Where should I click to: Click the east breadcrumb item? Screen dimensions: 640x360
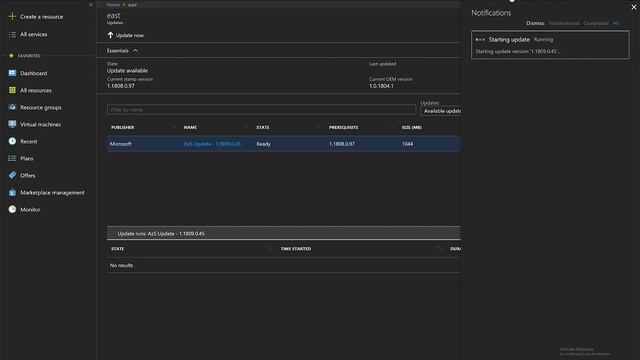click(132, 5)
